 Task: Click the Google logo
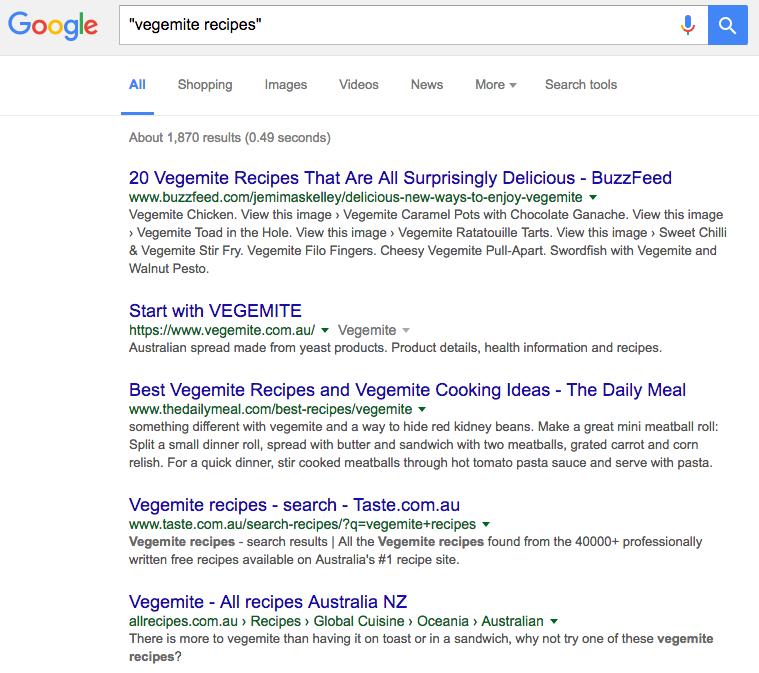52,25
